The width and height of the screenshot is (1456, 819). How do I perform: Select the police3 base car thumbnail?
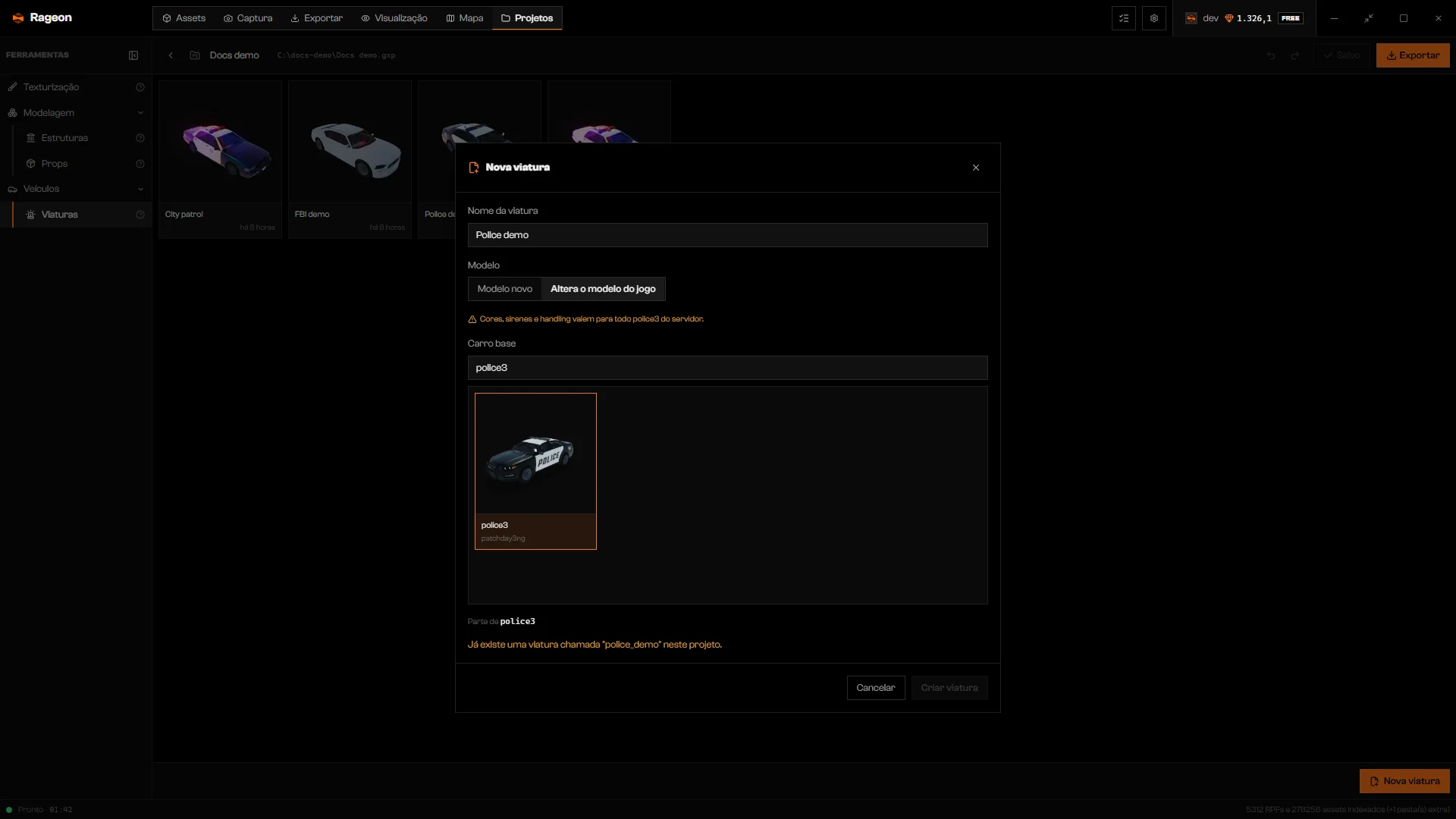pyautogui.click(x=535, y=471)
